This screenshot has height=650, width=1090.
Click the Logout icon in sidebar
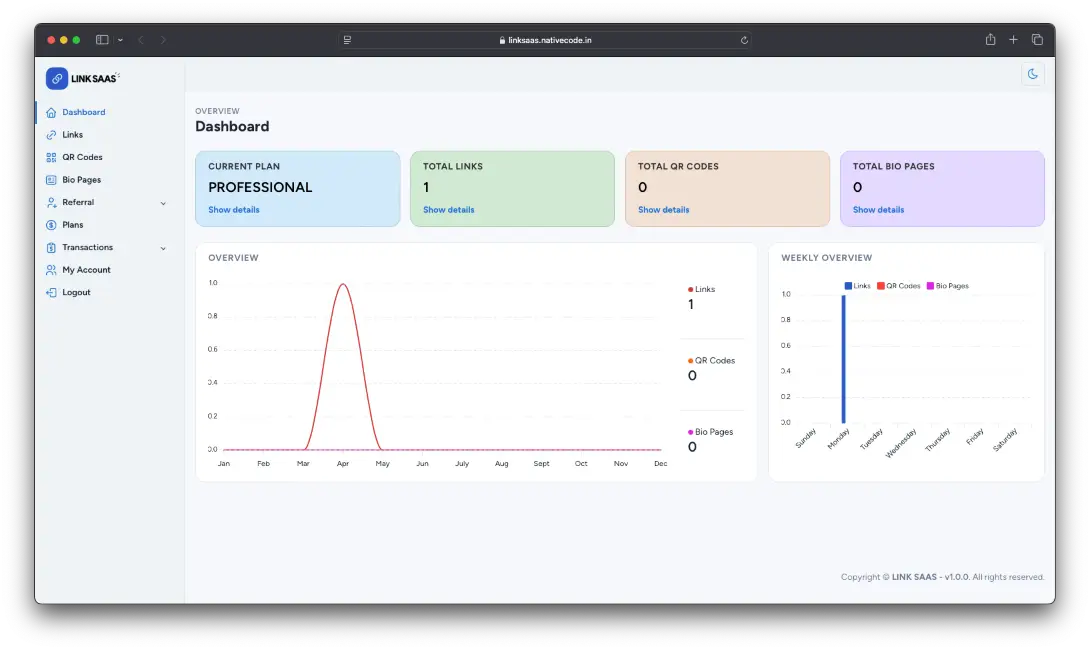tap(51, 293)
